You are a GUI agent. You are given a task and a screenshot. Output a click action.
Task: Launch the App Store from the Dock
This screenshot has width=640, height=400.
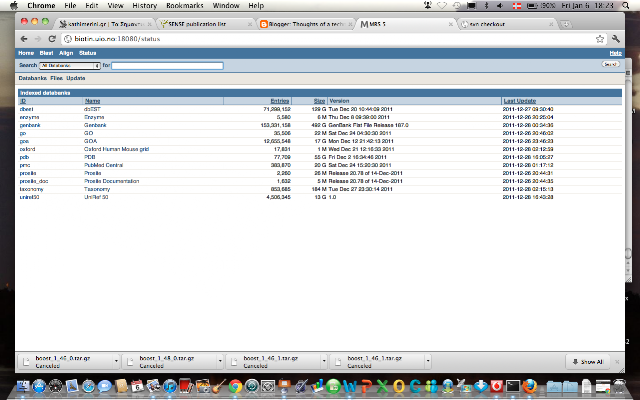[x=40, y=386]
